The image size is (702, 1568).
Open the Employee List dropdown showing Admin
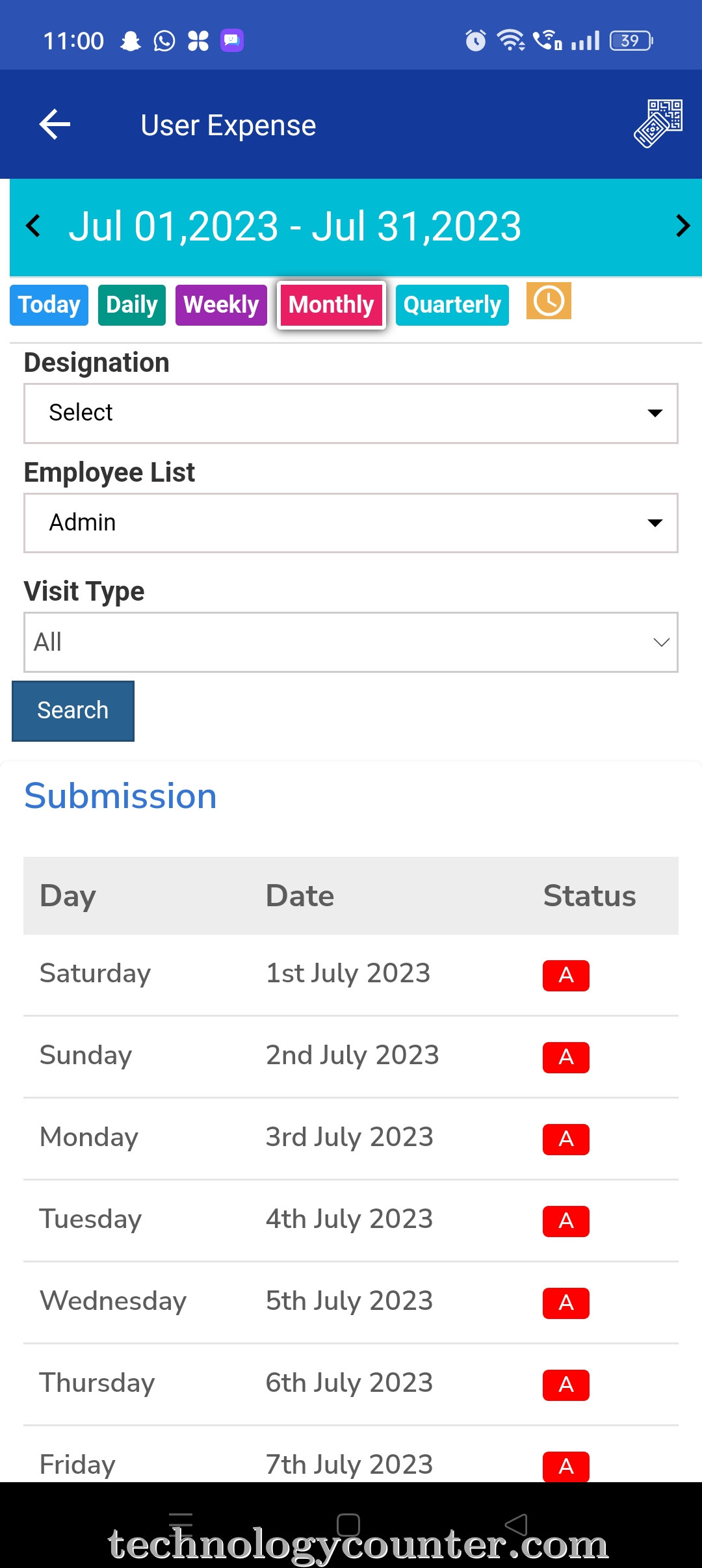pyautogui.click(x=351, y=523)
